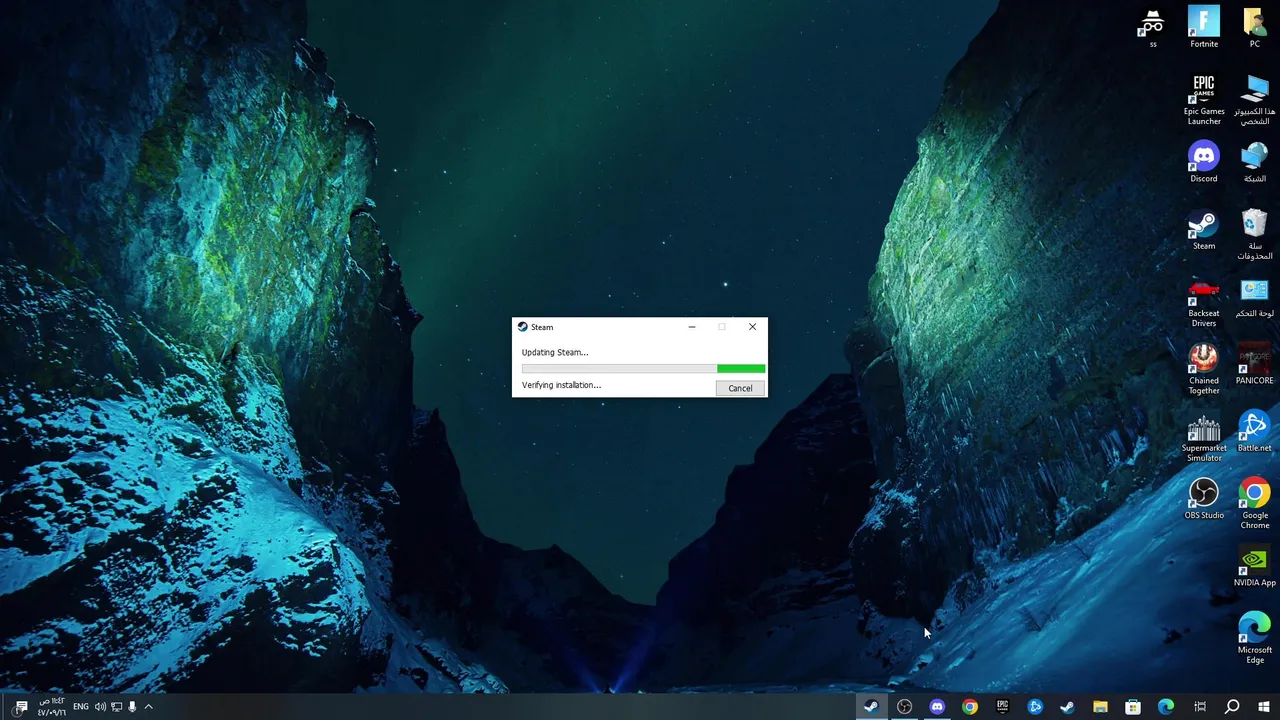The width and height of the screenshot is (1280, 720).
Task: Open Google Chrome from the taskbar
Action: coord(970,707)
